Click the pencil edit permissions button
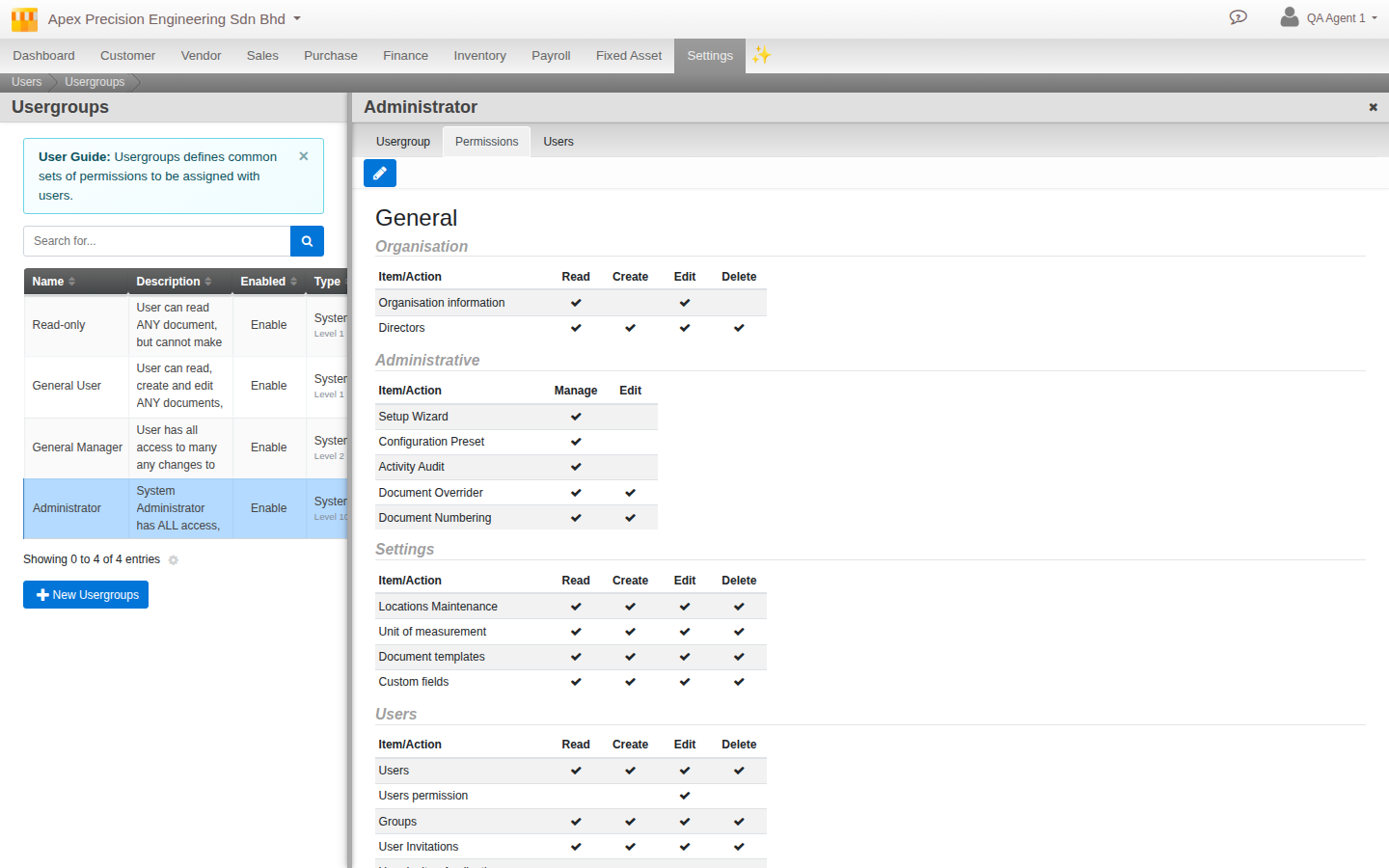The height and width of the screenshot is (868, 1389). (380, 174)
